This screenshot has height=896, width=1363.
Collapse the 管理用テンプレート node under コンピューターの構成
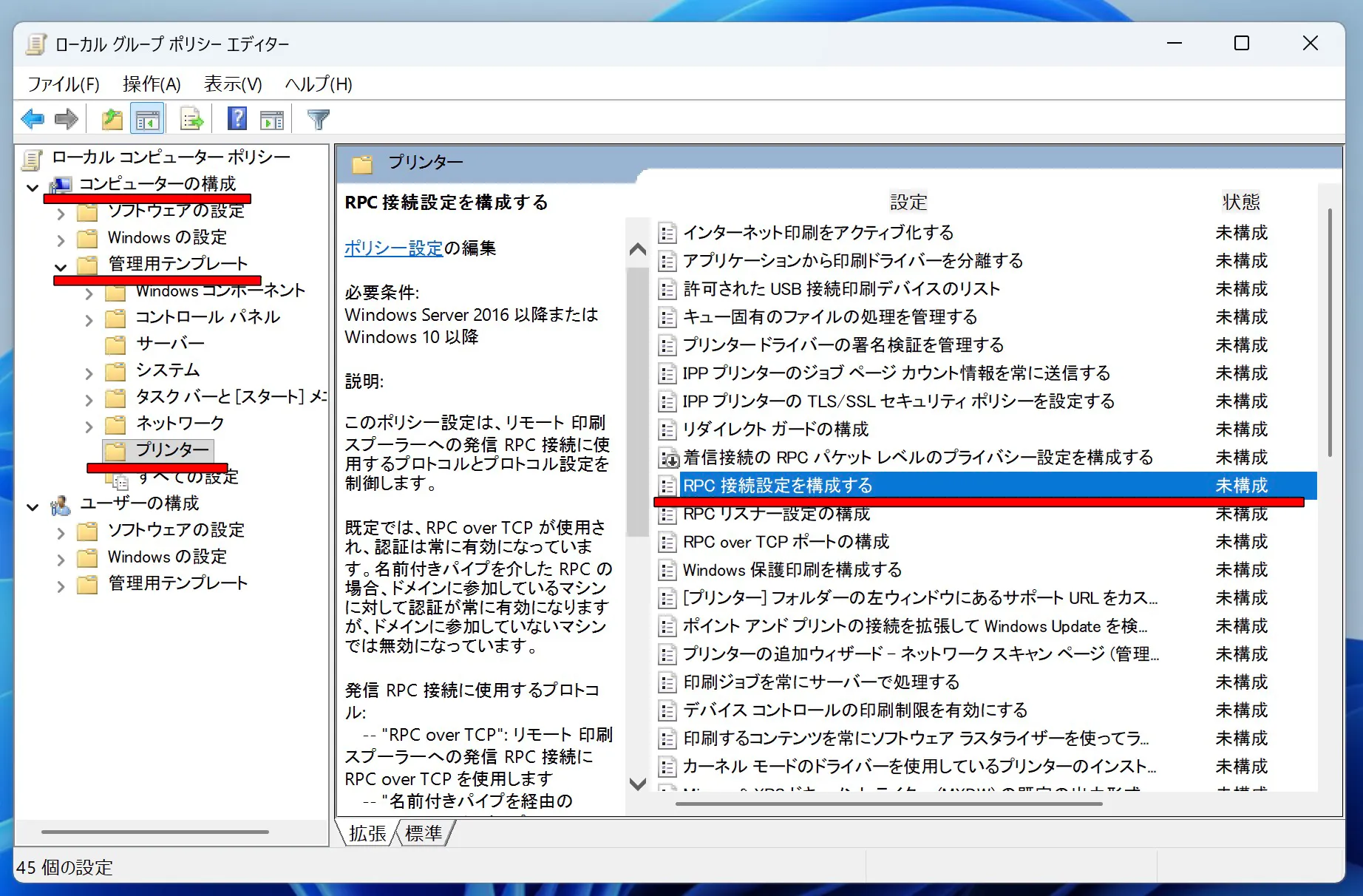pyautogui.click(x=61, y=267)
